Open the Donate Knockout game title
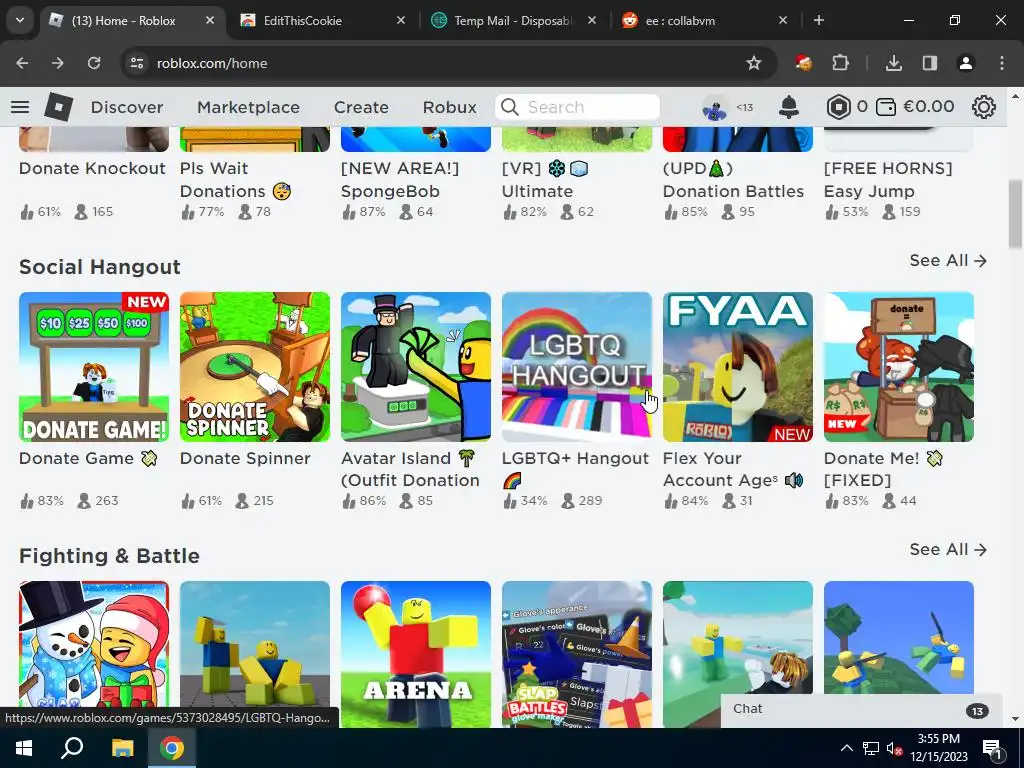1024x768 pixels. [x=92, y=168]
